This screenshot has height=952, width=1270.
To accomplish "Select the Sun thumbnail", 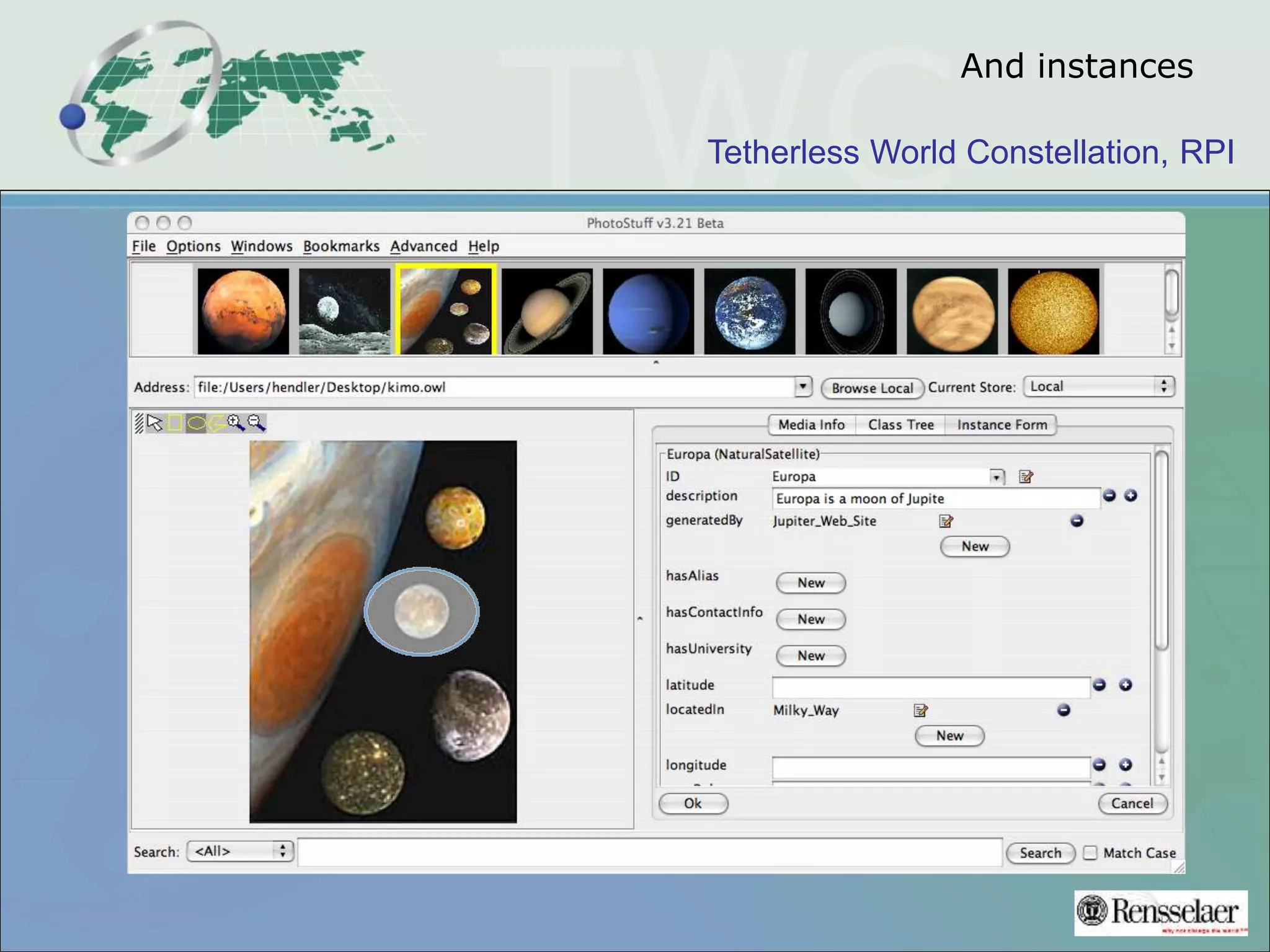I will coord(1054,311).
